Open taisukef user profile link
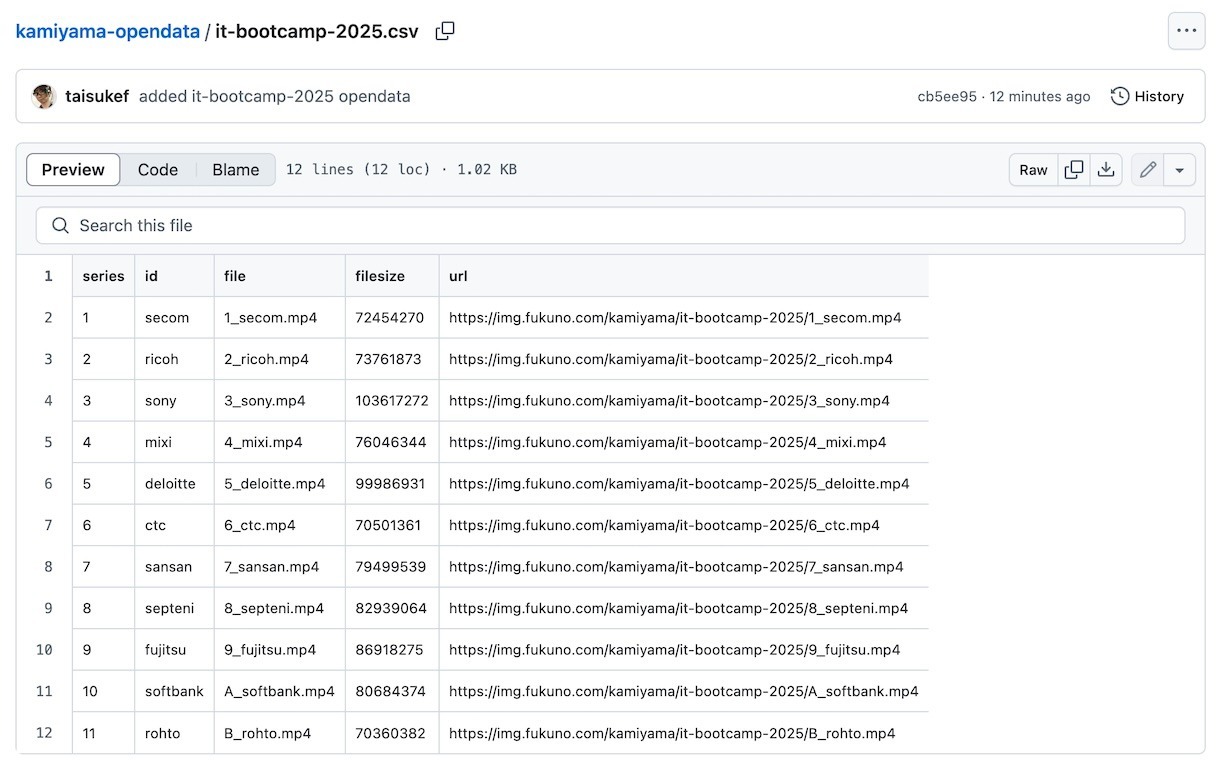 click(97, 96)
